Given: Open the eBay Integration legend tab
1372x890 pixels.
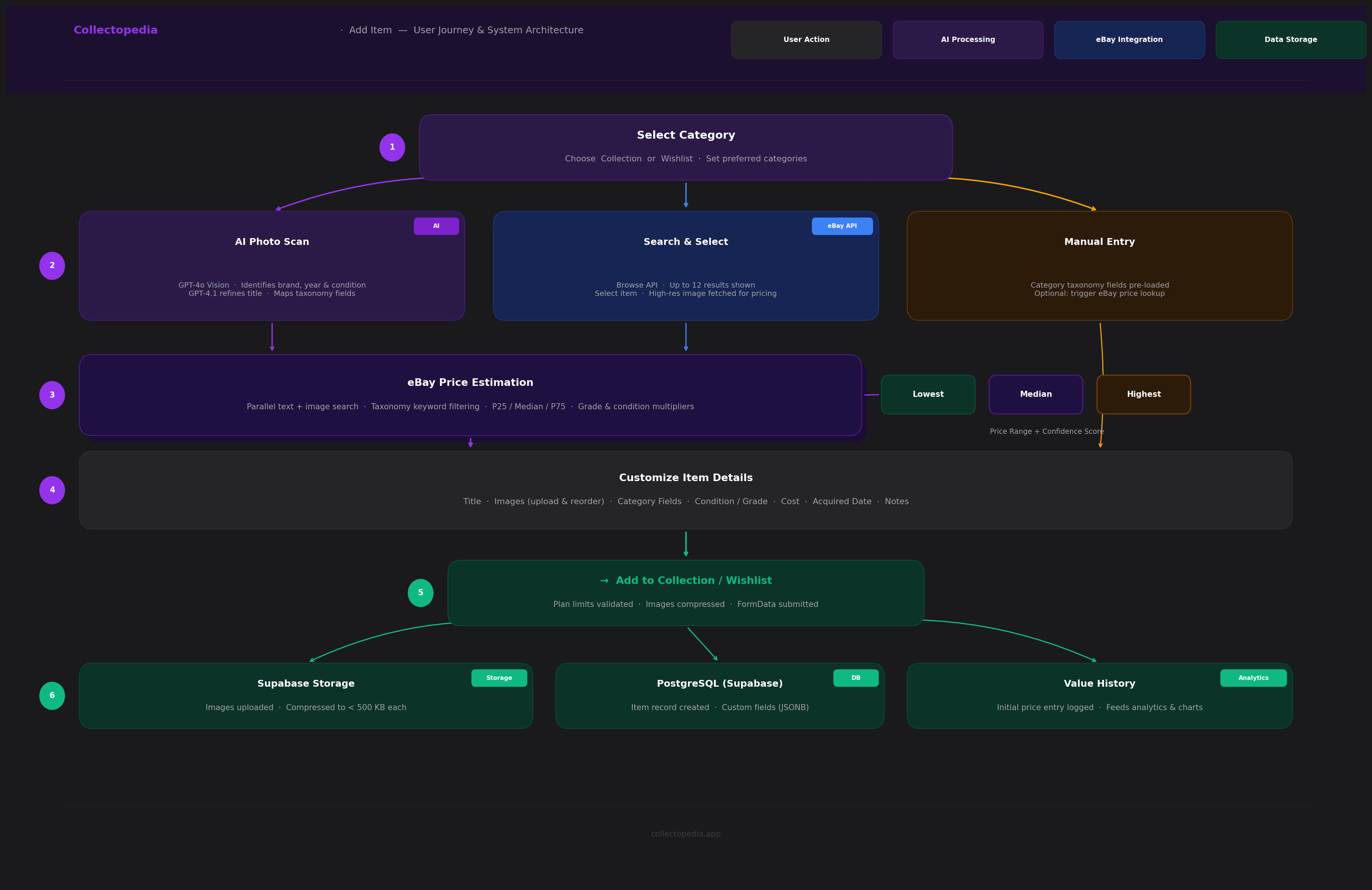Looking at the screenshot, I should pyautogui.click(x=1129, y=39).
